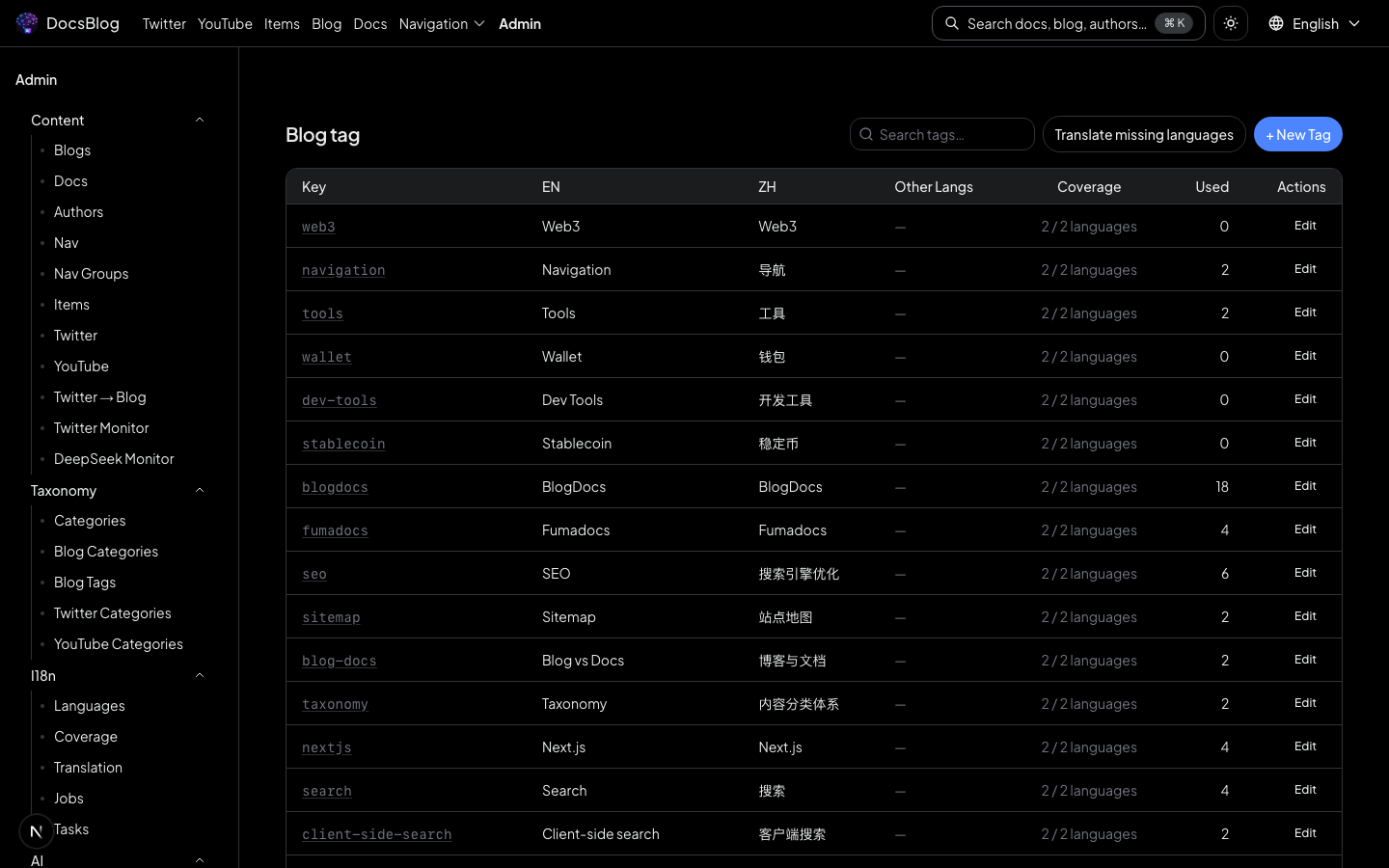Click the New Tag button
The image size is (1389, 868).
tap(1297, 135)
